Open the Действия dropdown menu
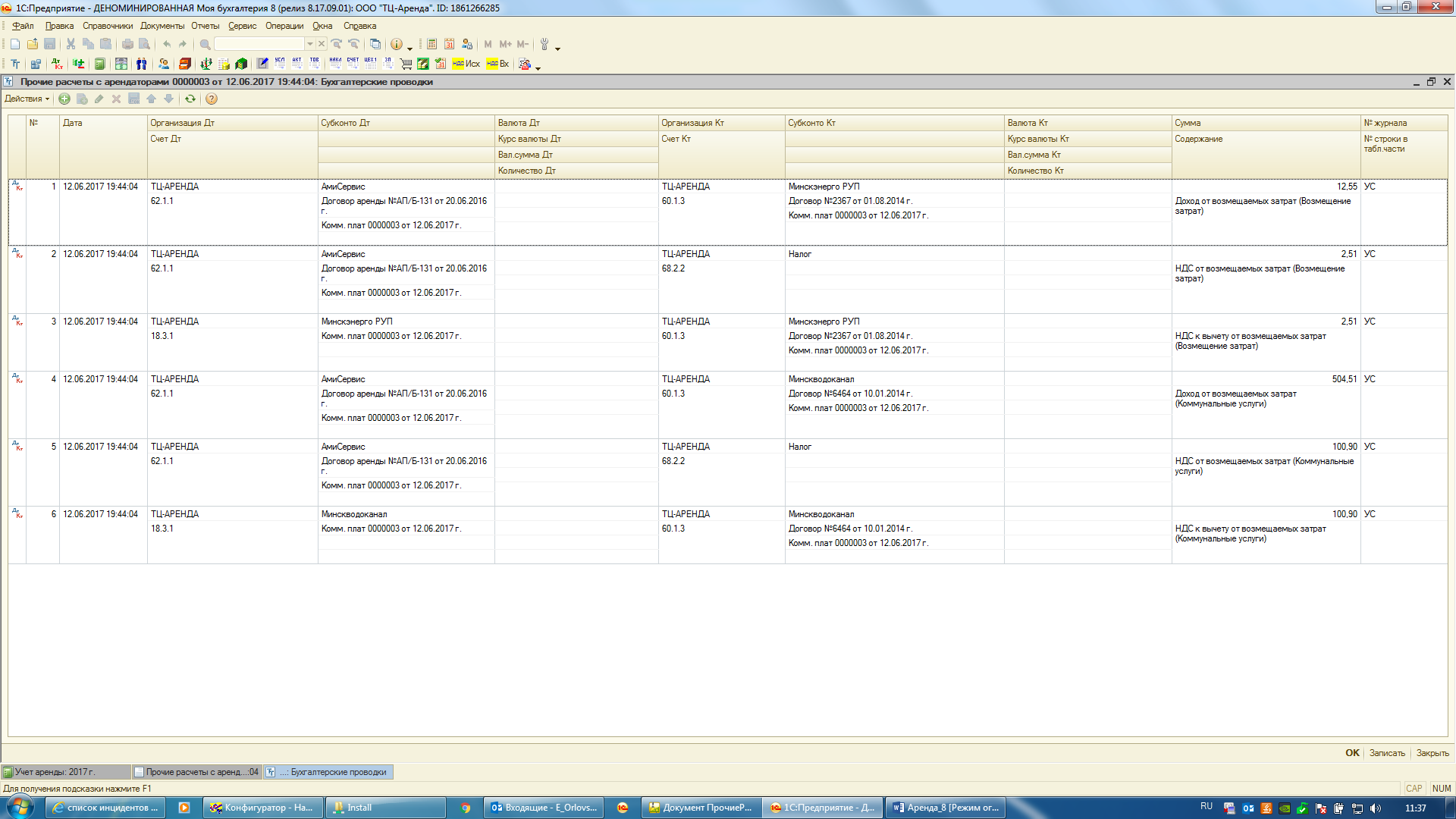The image size is (1456, 819). 27,99
